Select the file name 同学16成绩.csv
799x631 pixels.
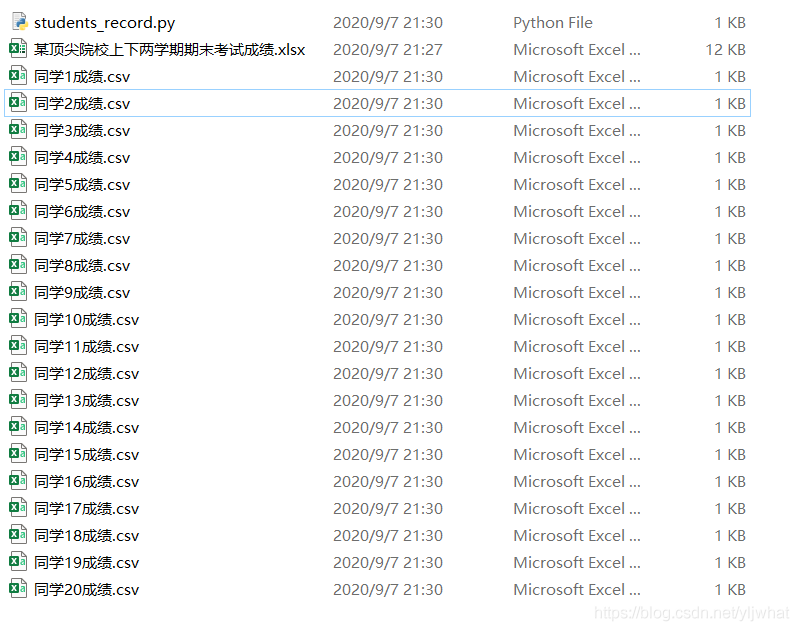87,482
